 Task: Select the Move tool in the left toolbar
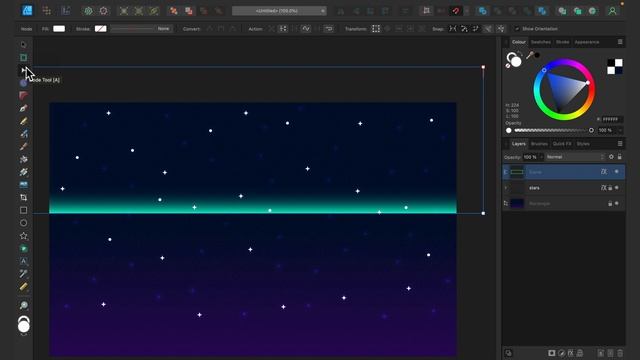coord(24,44)
